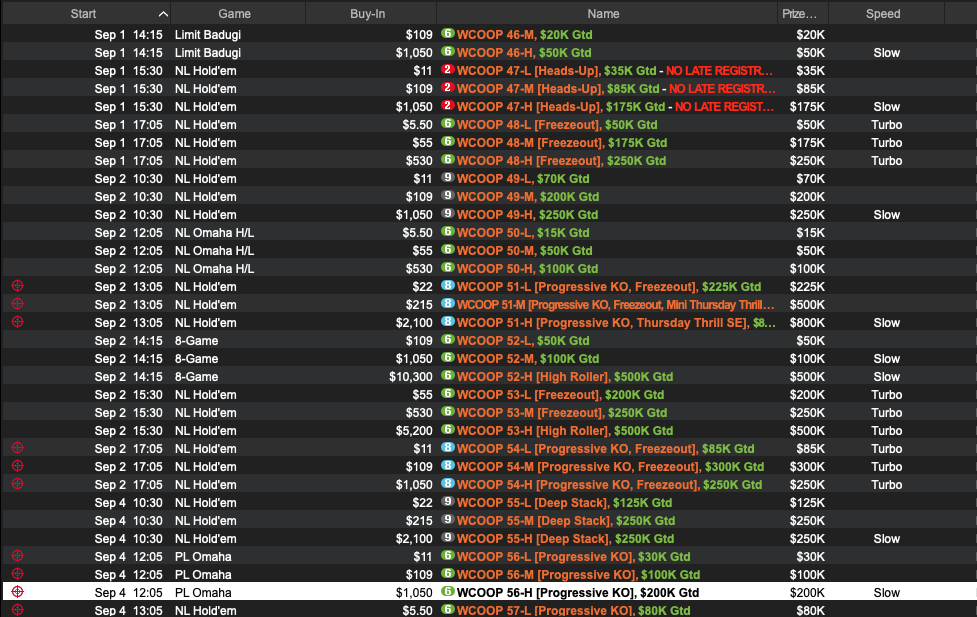Click the 9-max badge beside WCOOP 49-L
The height and width of the screenshot is (617, 977).
447,178
